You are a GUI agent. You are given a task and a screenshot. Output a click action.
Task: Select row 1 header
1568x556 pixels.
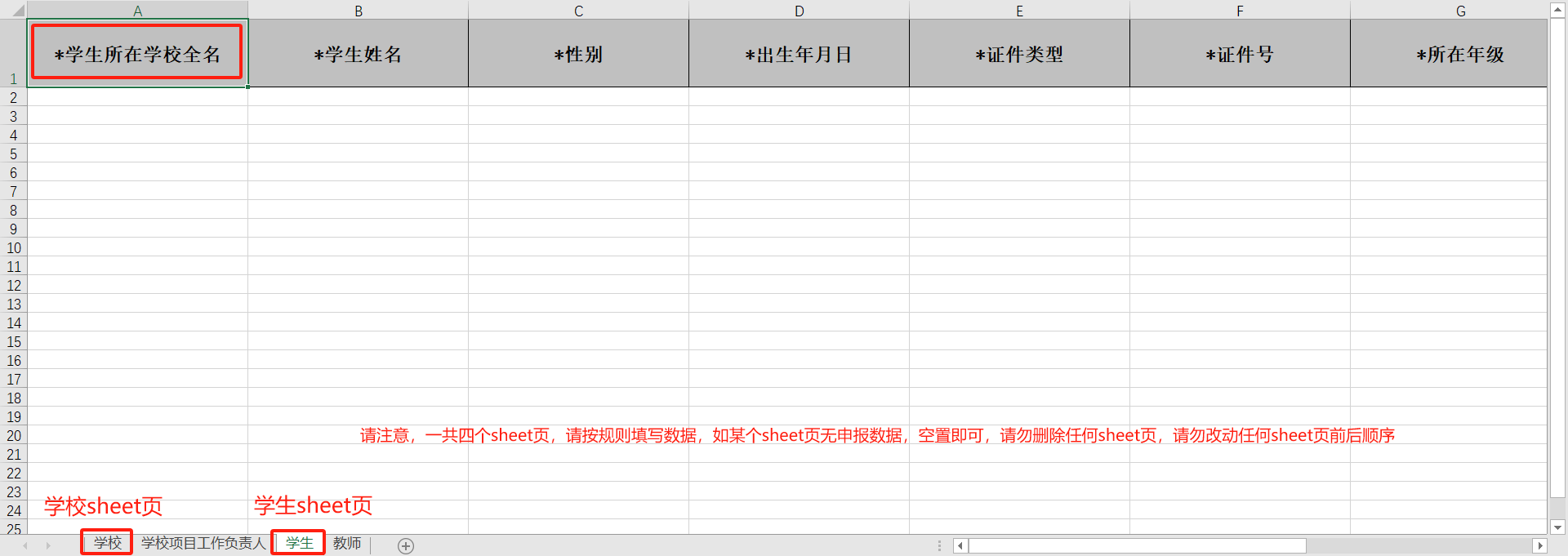point(14,53)
